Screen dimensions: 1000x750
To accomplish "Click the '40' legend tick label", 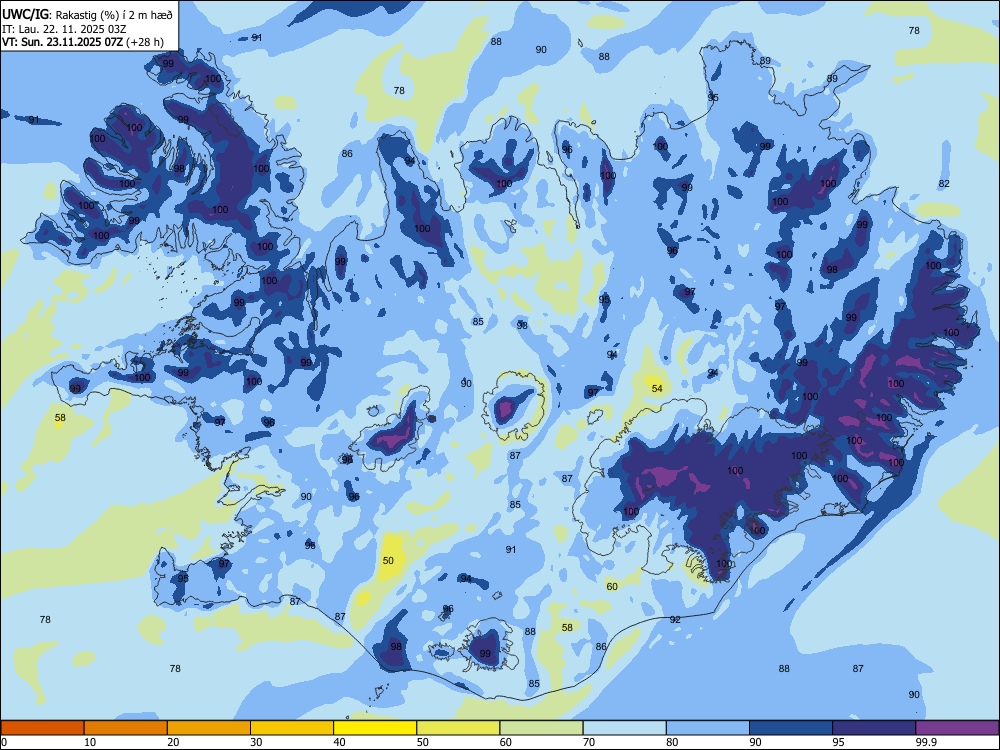I will (340, 742).
